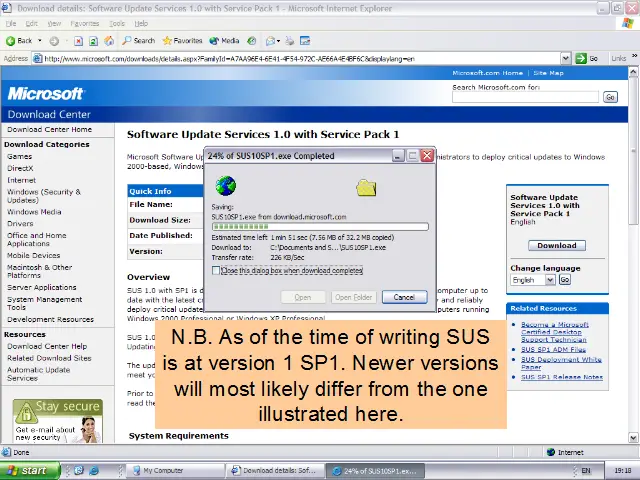640x480 pixels.
Task: Open the Edit menu
Action: click(x=31, y=23)
